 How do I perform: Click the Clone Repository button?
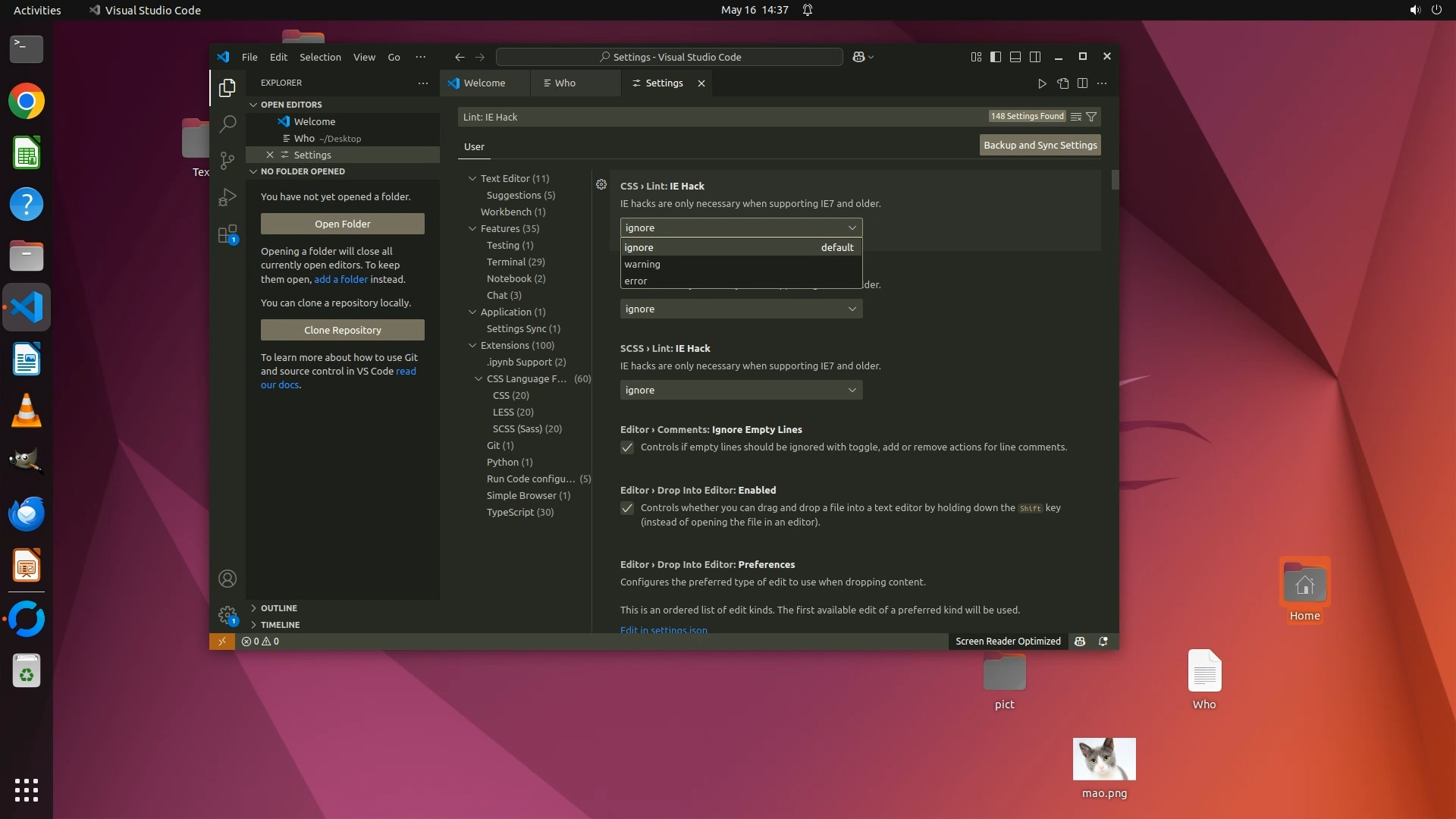pos(342,330)
